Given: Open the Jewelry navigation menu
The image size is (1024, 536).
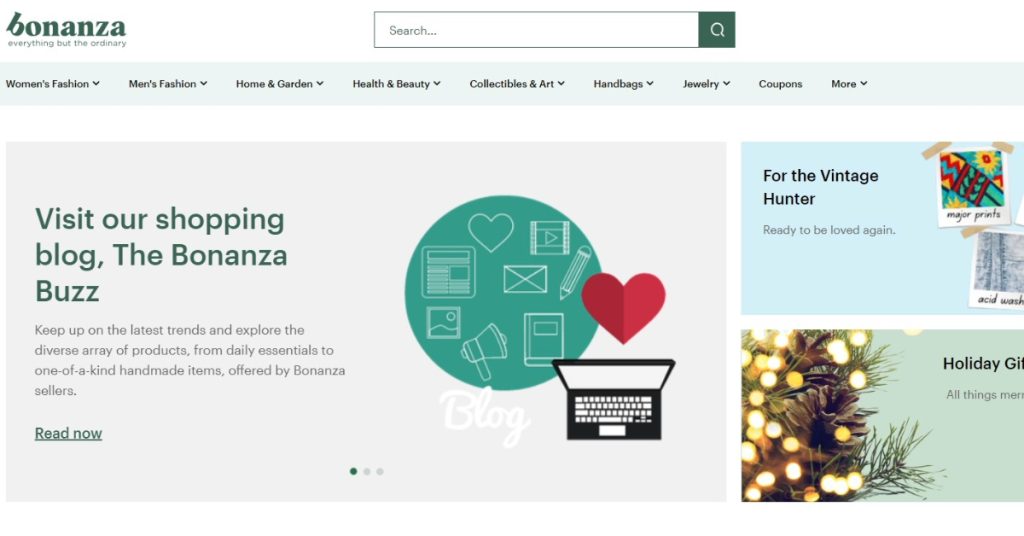Looking at the screenshot, I should (707, 84).
